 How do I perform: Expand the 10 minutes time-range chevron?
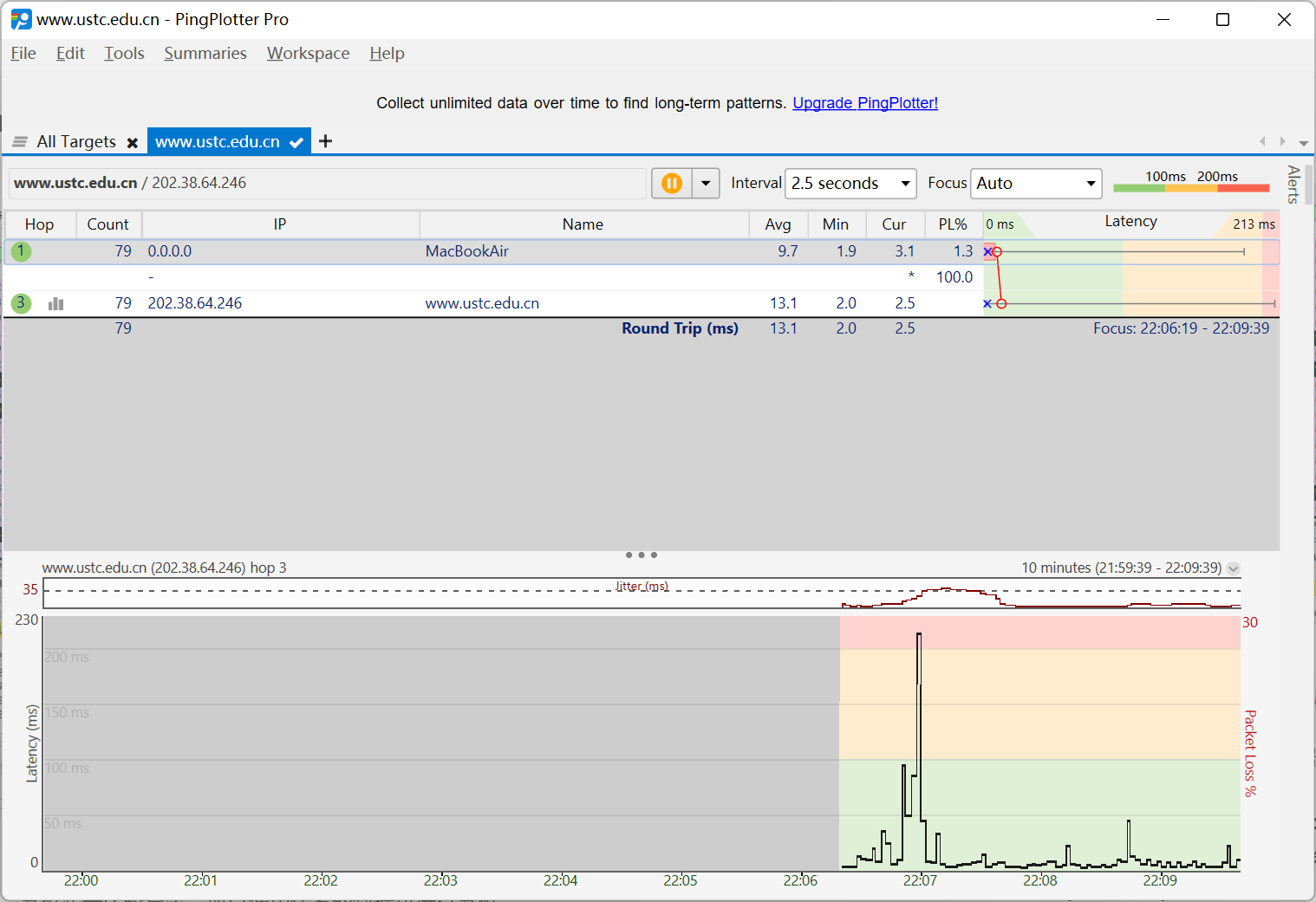click(1233, 568)
